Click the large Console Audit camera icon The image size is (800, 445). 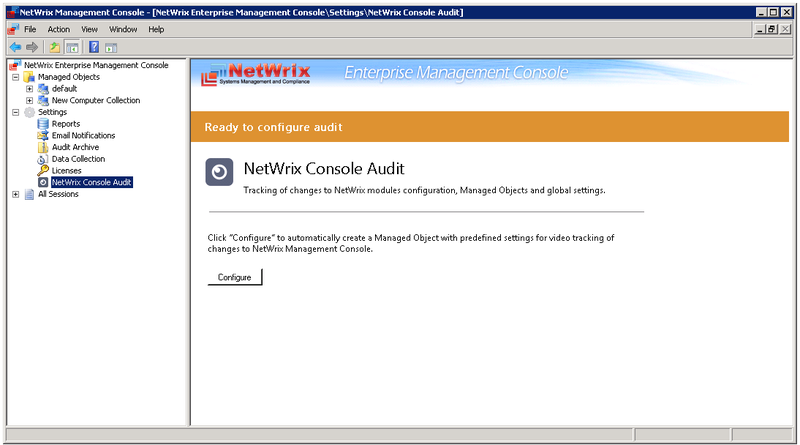point(219,171)
